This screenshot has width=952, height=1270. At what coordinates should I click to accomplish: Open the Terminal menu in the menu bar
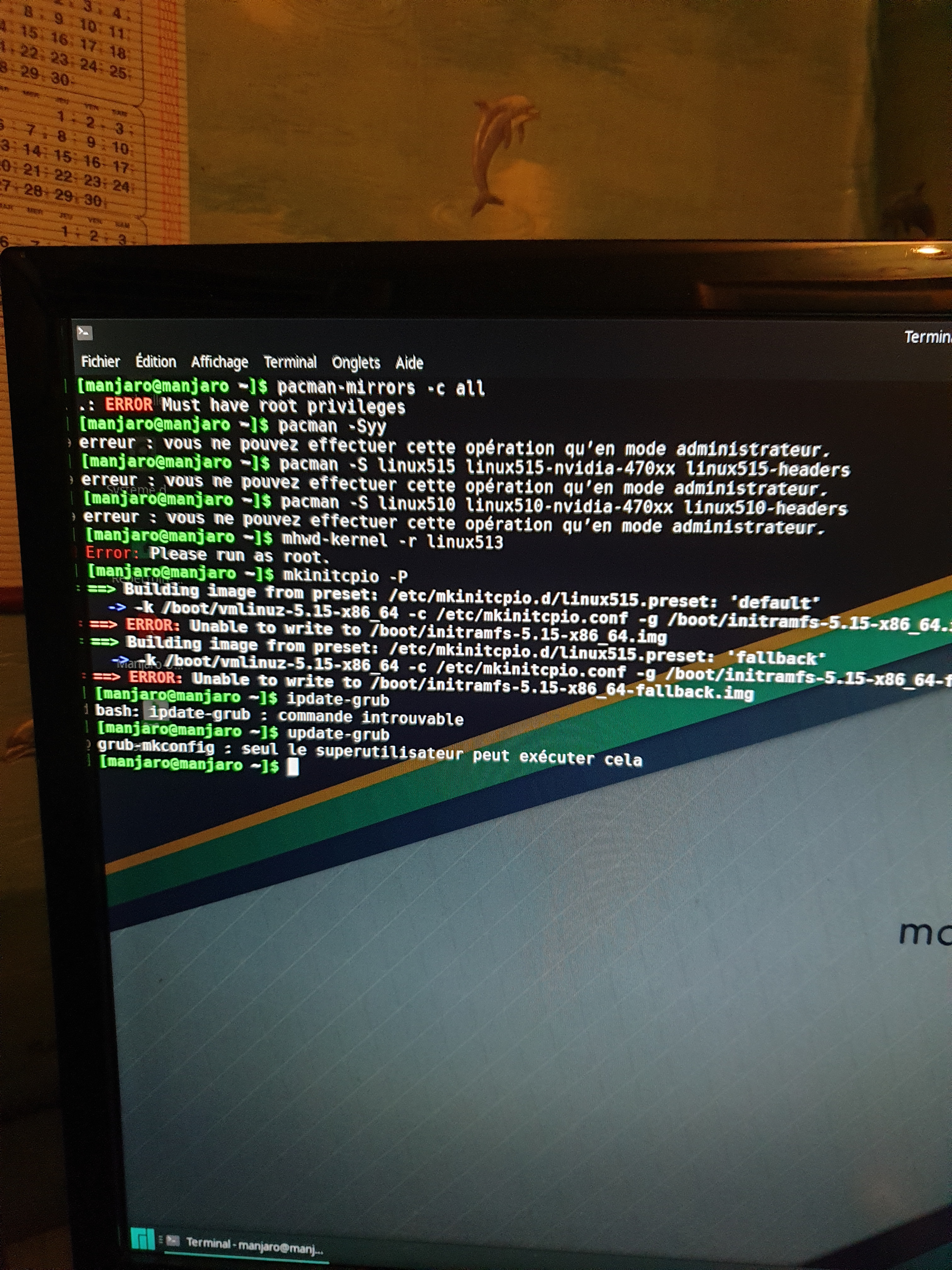290,362
